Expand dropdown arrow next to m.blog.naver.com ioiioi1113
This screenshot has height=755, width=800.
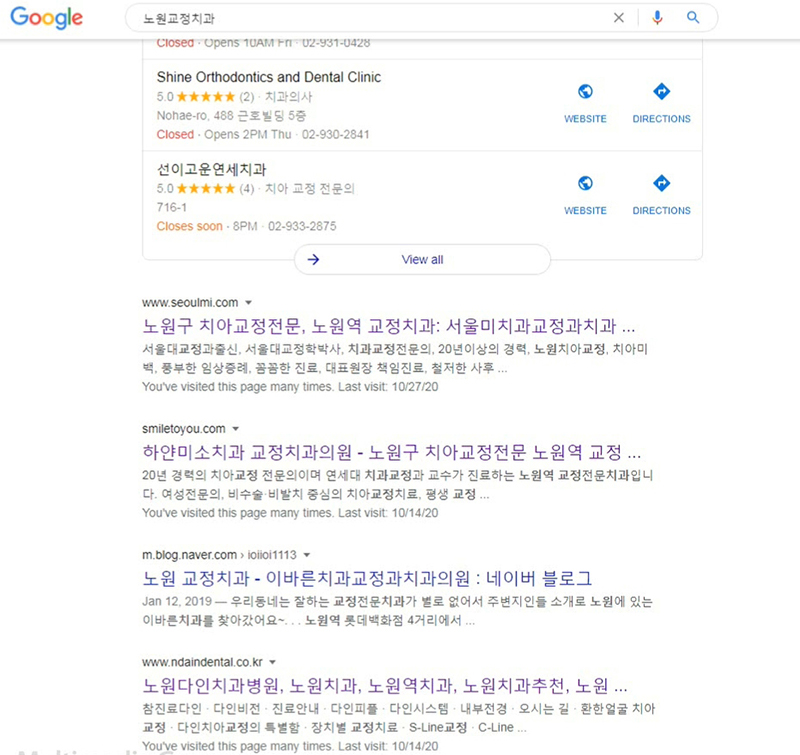coord(307,555)
